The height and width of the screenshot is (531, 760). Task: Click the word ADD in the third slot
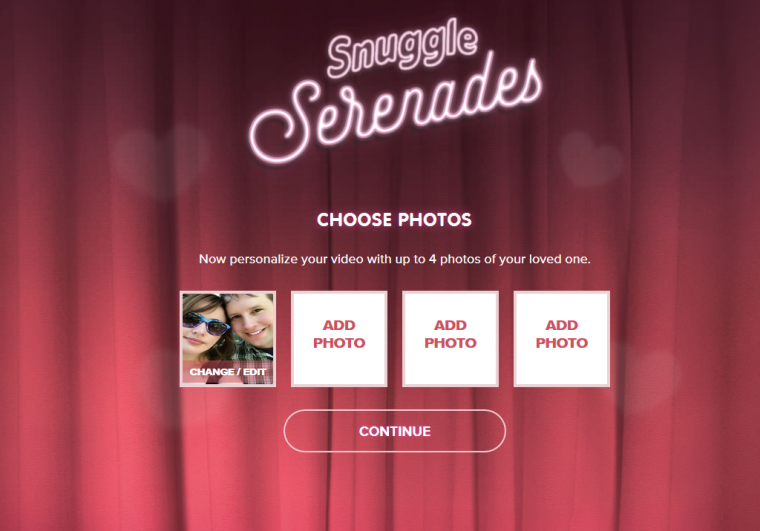pyautogui.click(x=450, y=325)
